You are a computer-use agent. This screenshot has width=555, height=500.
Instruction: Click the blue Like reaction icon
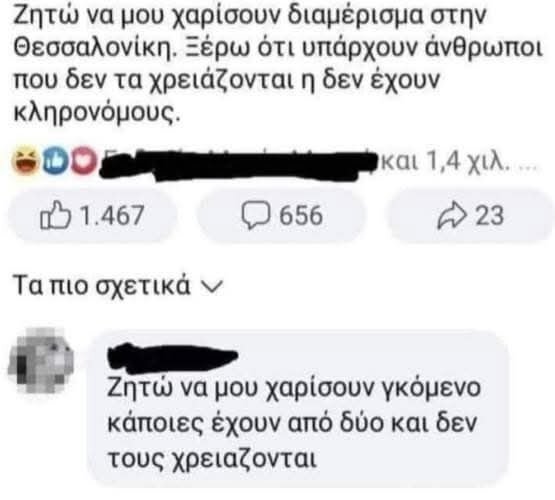56,161
